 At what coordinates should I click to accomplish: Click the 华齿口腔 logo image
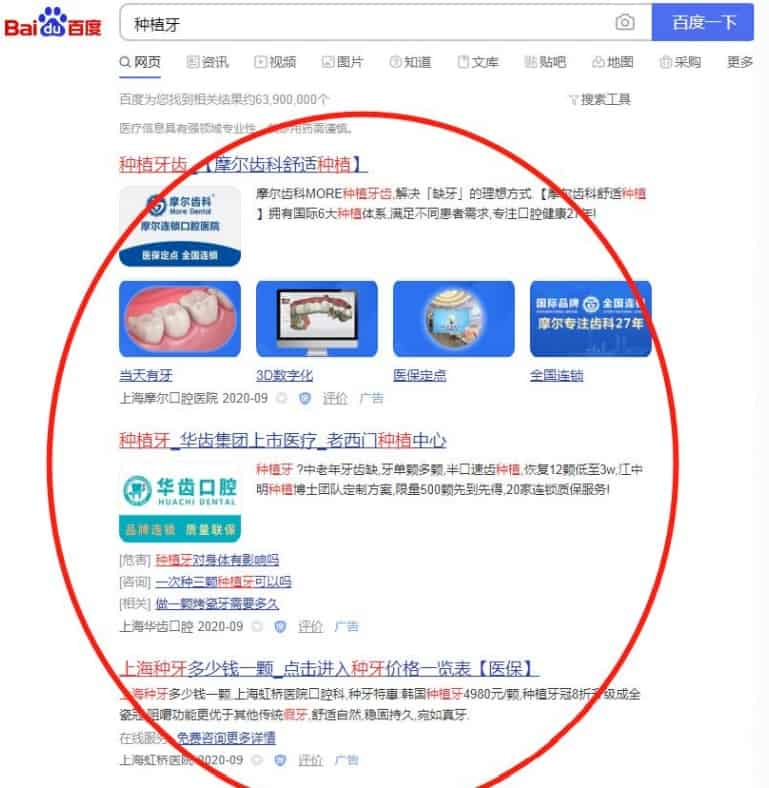pyautogui.click(x=180, y=503)
